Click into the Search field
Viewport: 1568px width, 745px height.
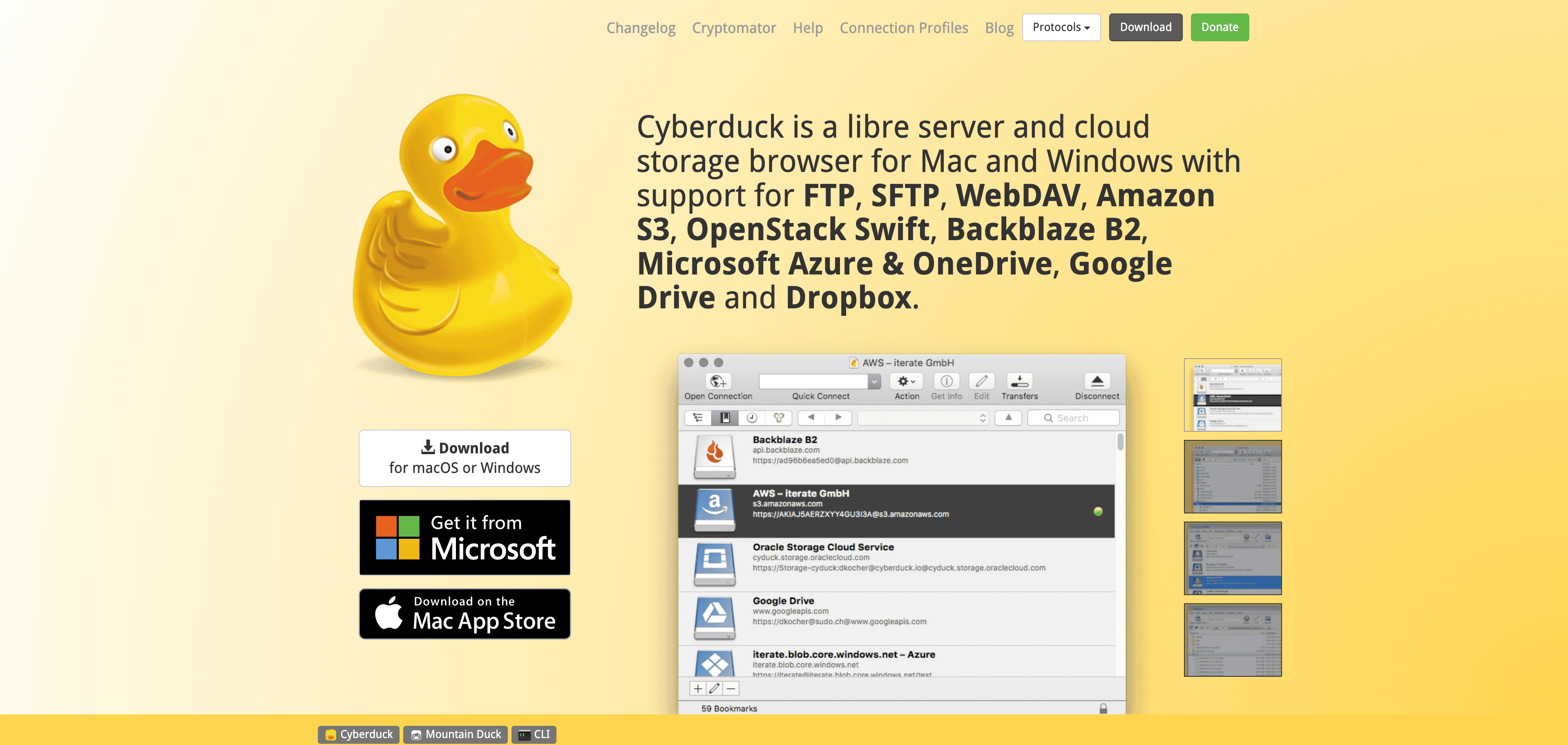[1073, 418]
